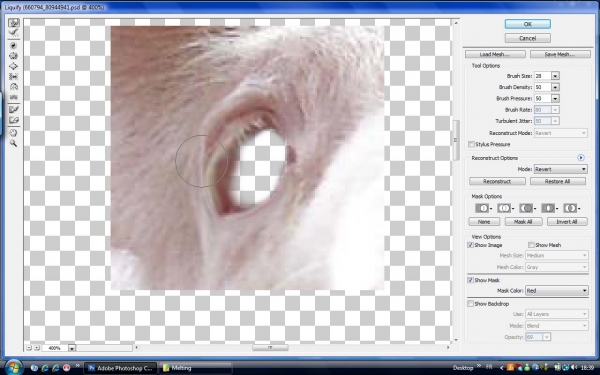The width and height of the screenshot is (600, 375).
Task: Click the FR language indicator
Action: (x=489, y=367)
